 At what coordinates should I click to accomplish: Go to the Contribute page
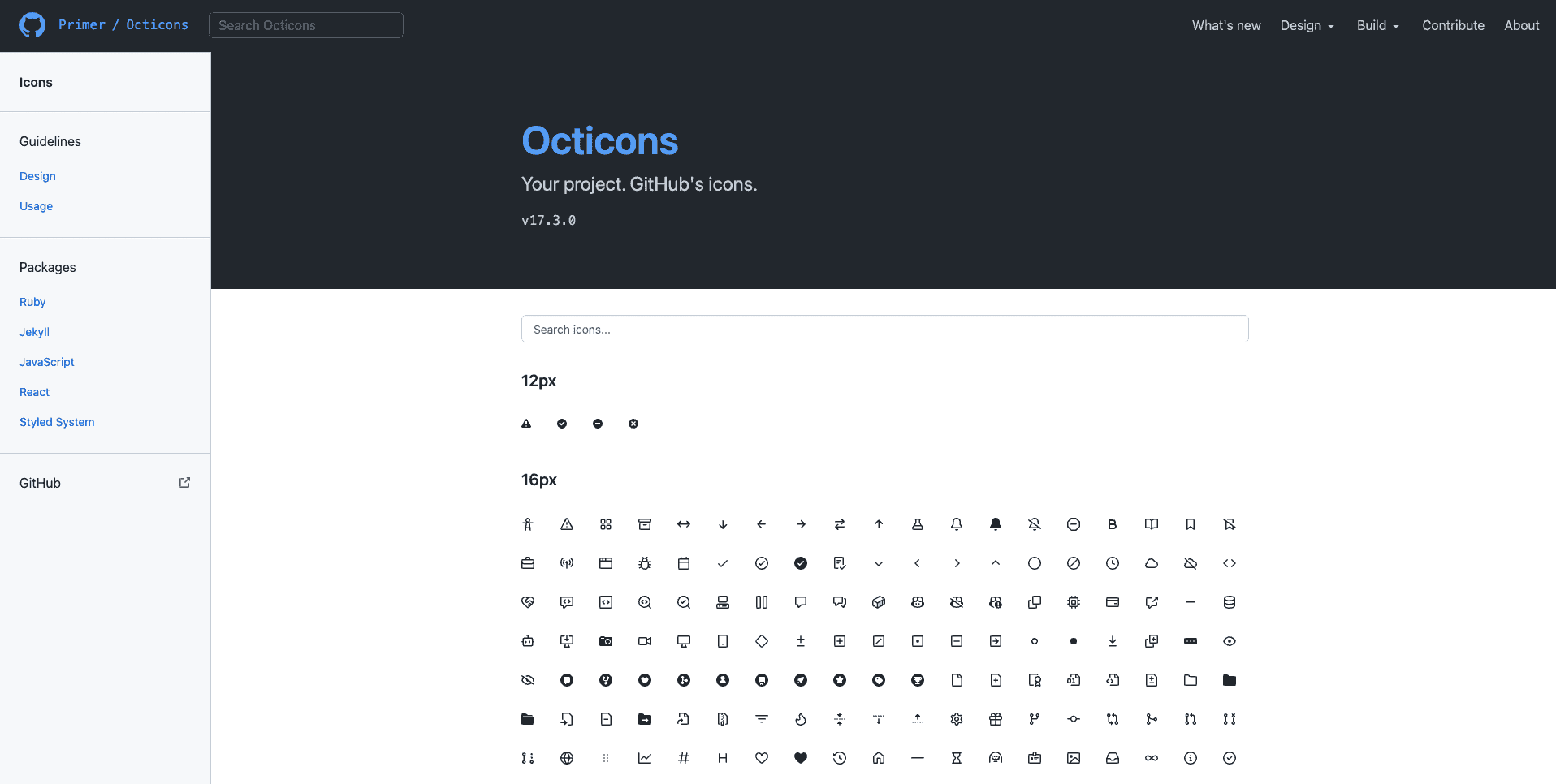1453,25
